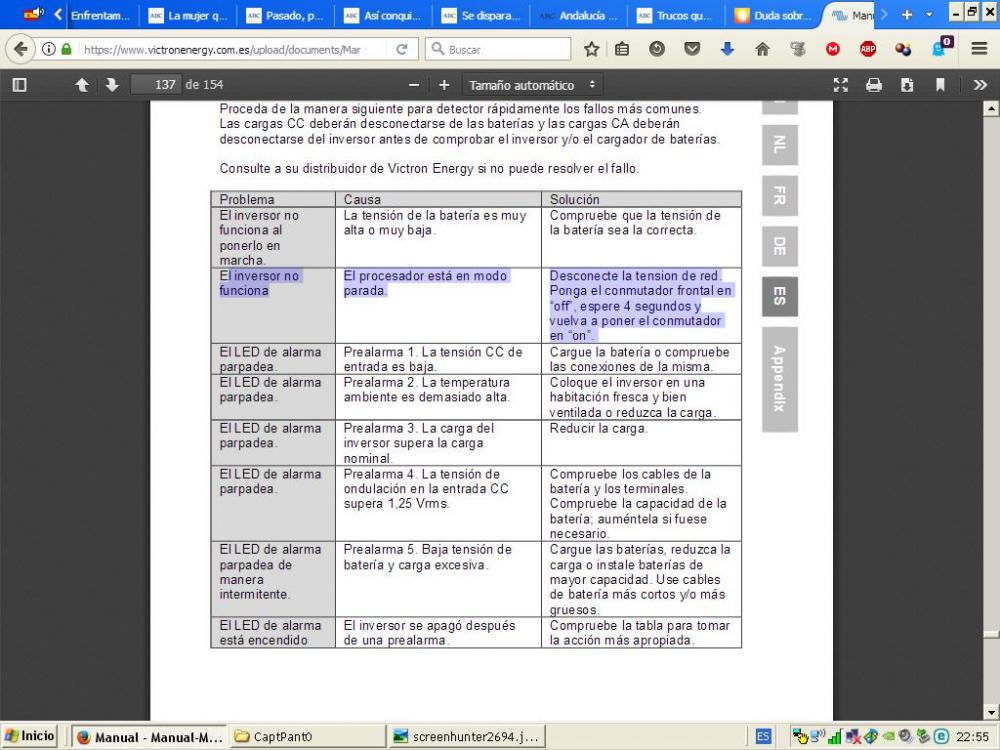Switch to the Trucos qu... tab

point(677,15)
